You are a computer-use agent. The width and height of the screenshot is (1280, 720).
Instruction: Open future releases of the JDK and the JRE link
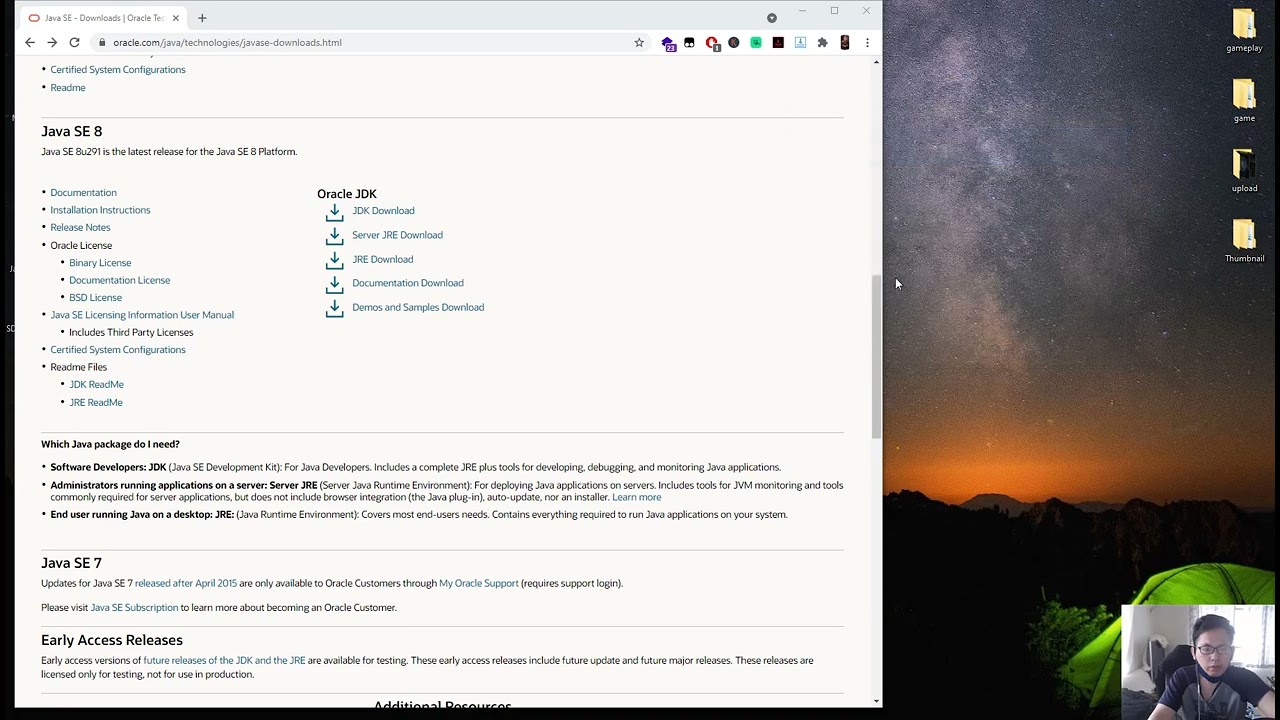click(224, 660)
